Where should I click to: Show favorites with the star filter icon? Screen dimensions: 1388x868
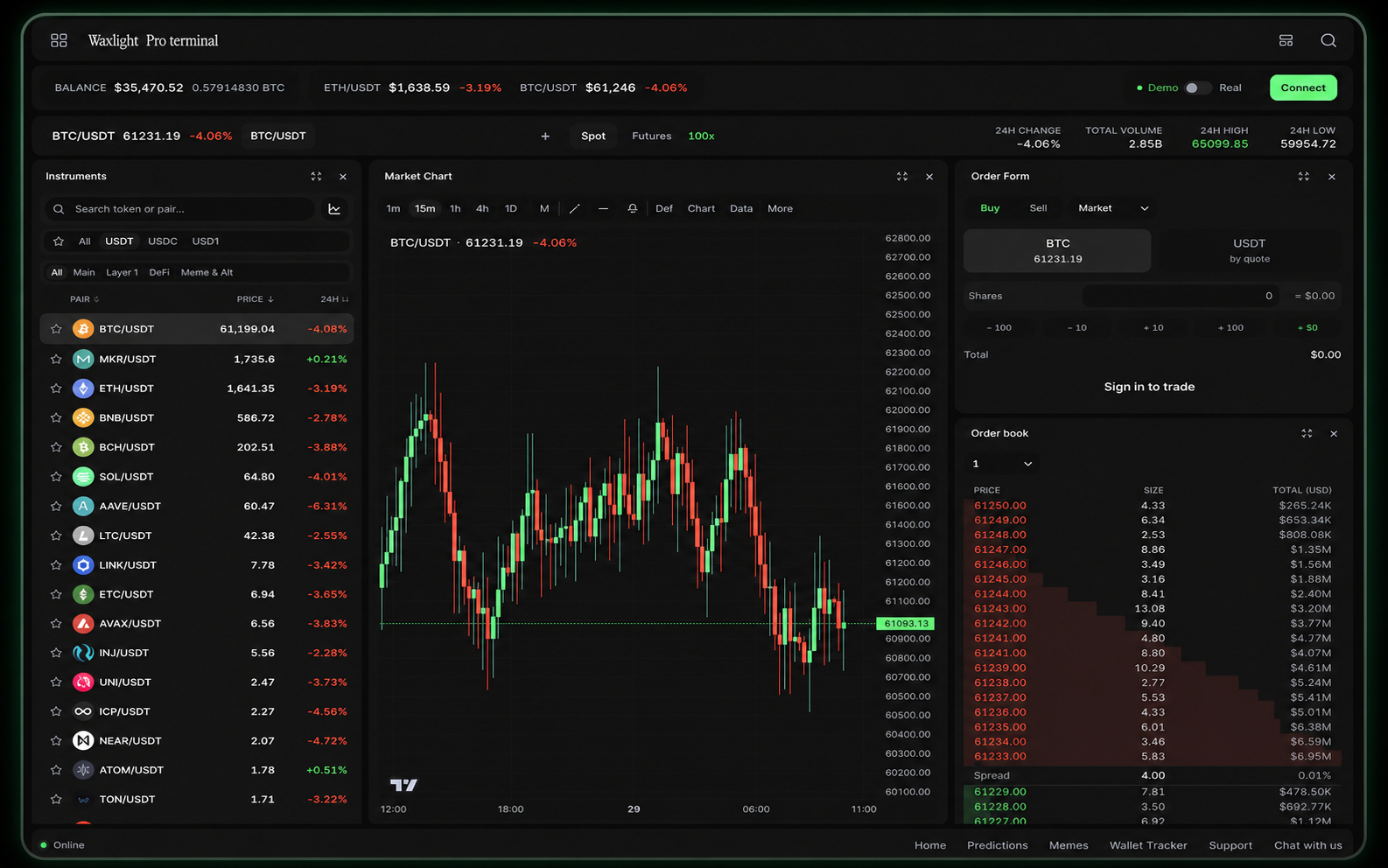59,241
